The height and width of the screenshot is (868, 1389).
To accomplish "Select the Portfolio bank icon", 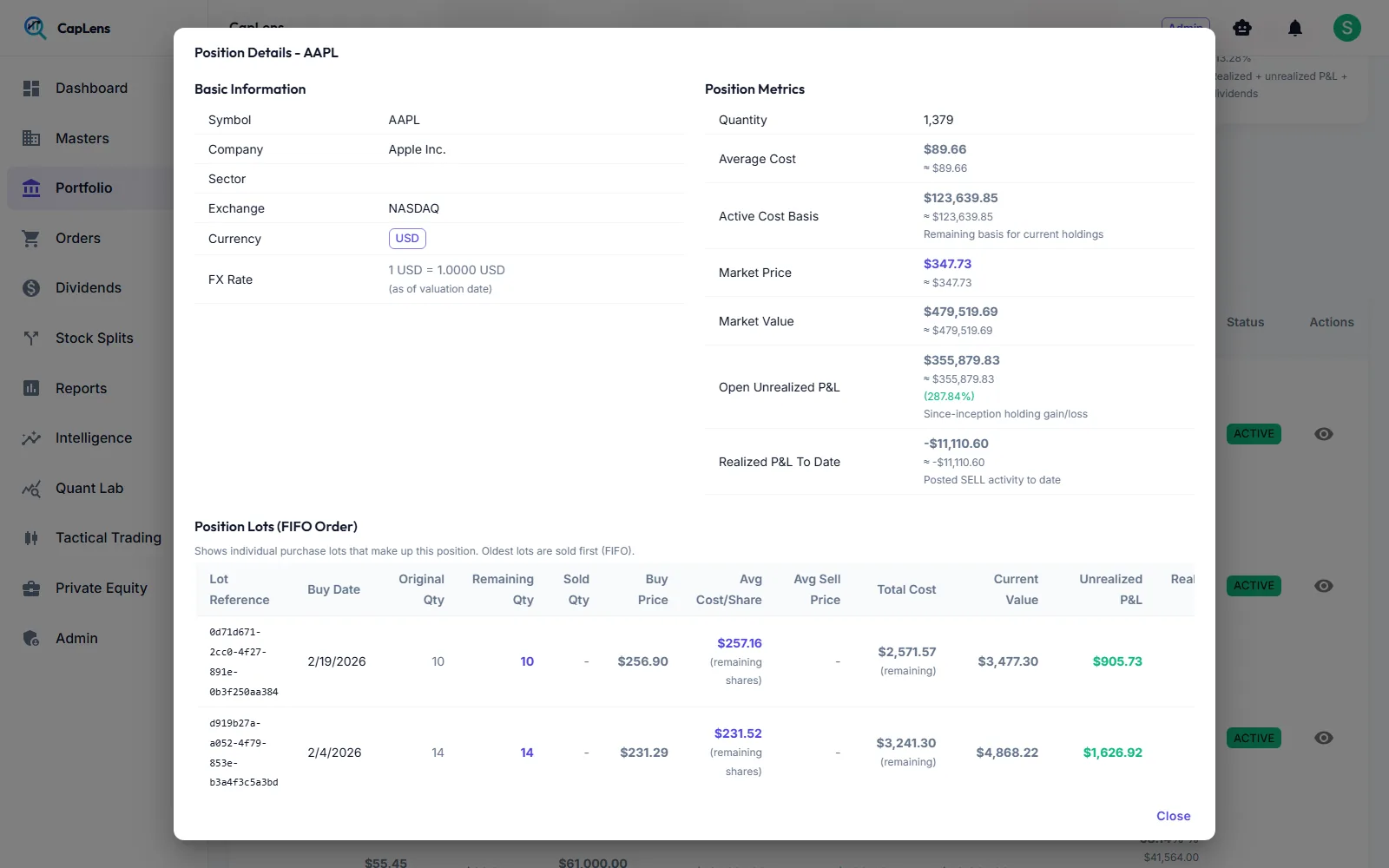I will pos(31,188).
